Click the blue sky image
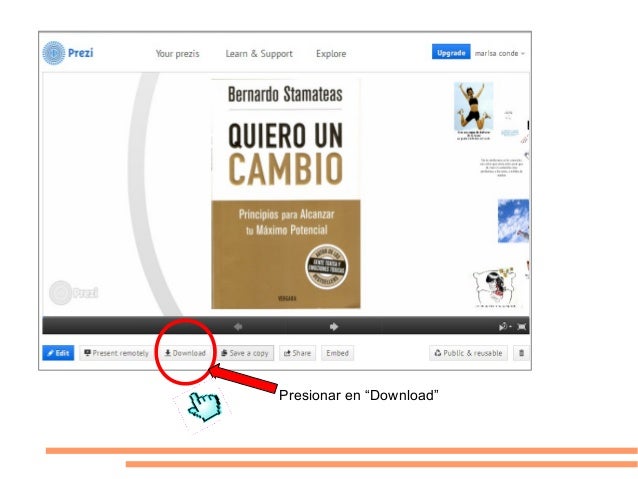The image size is (638, 479). click(x=513, y=221)
